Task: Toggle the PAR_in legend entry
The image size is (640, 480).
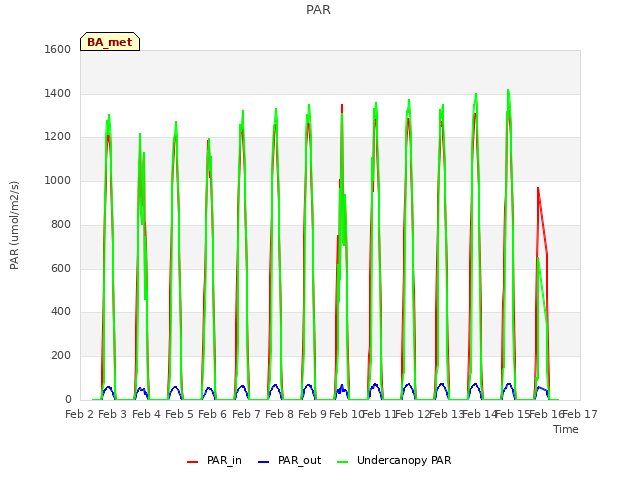Action: point(214,460)
